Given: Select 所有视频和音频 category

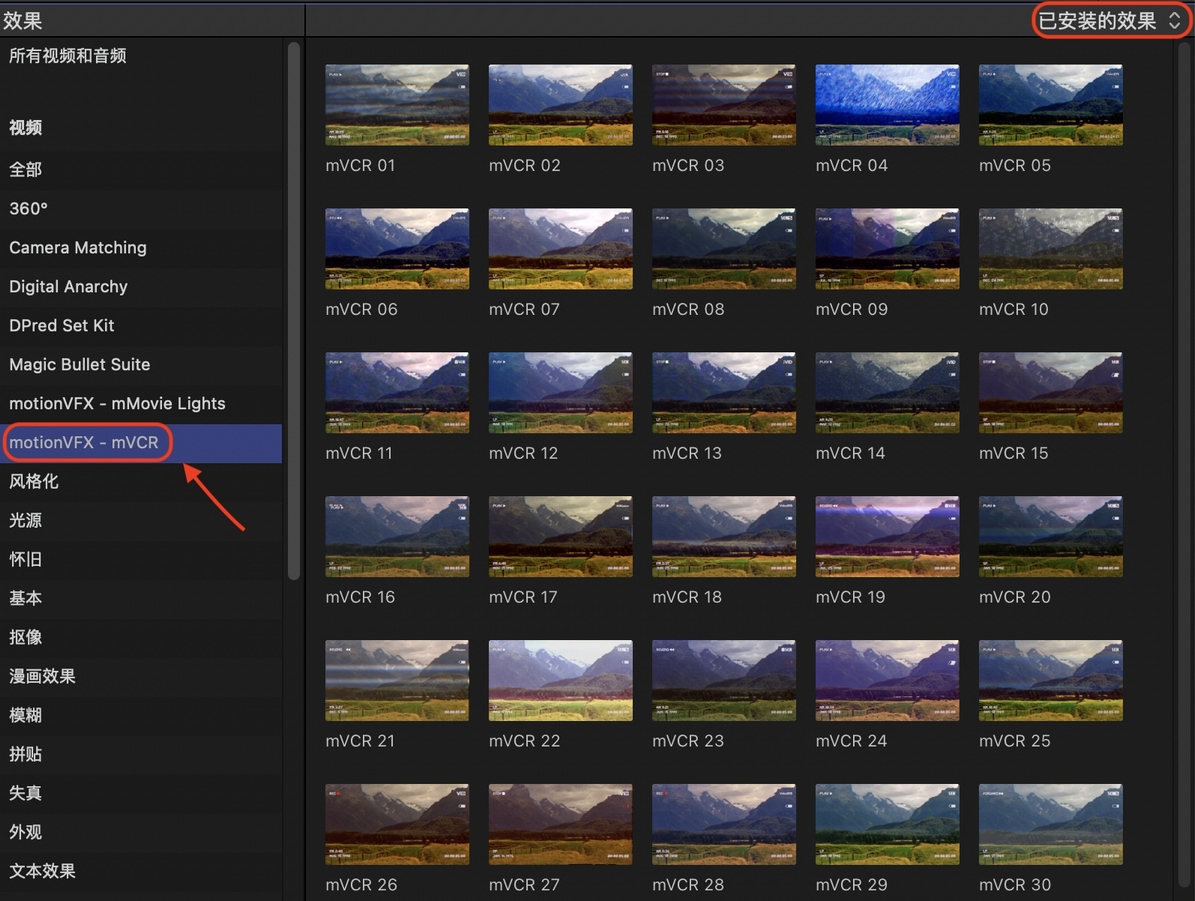Looking at the screenshot, I should coord(68,56).
